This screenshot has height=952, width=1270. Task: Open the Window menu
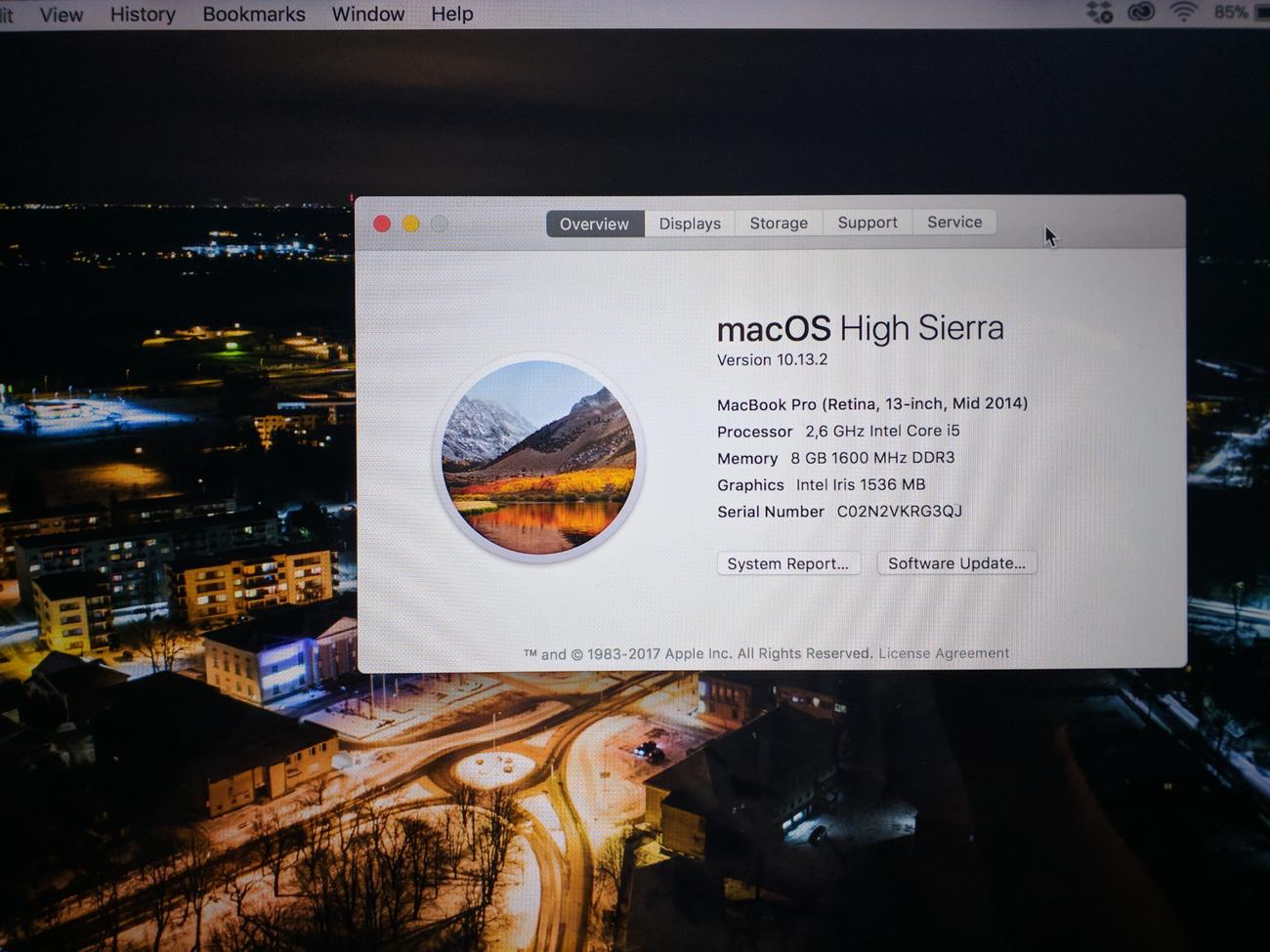(368, 15)
